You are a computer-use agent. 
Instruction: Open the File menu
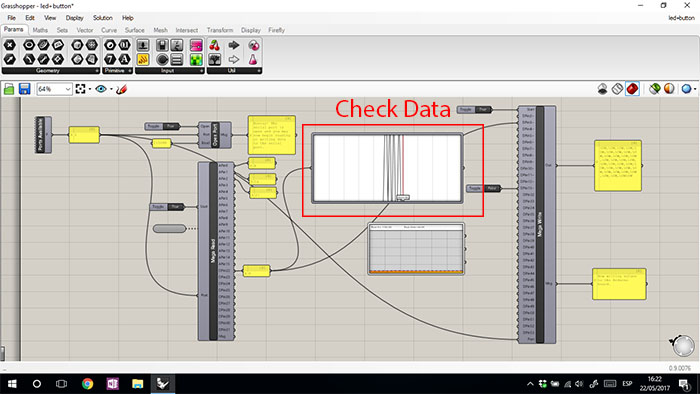point(12,18)
